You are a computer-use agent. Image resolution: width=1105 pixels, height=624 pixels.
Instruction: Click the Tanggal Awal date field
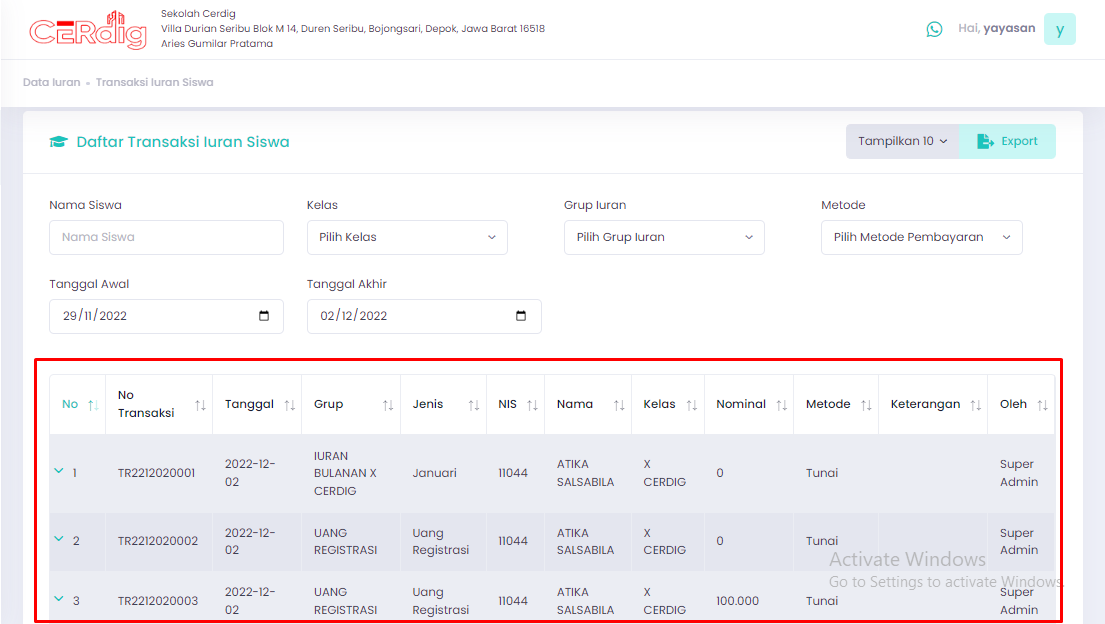pos(166,317)
